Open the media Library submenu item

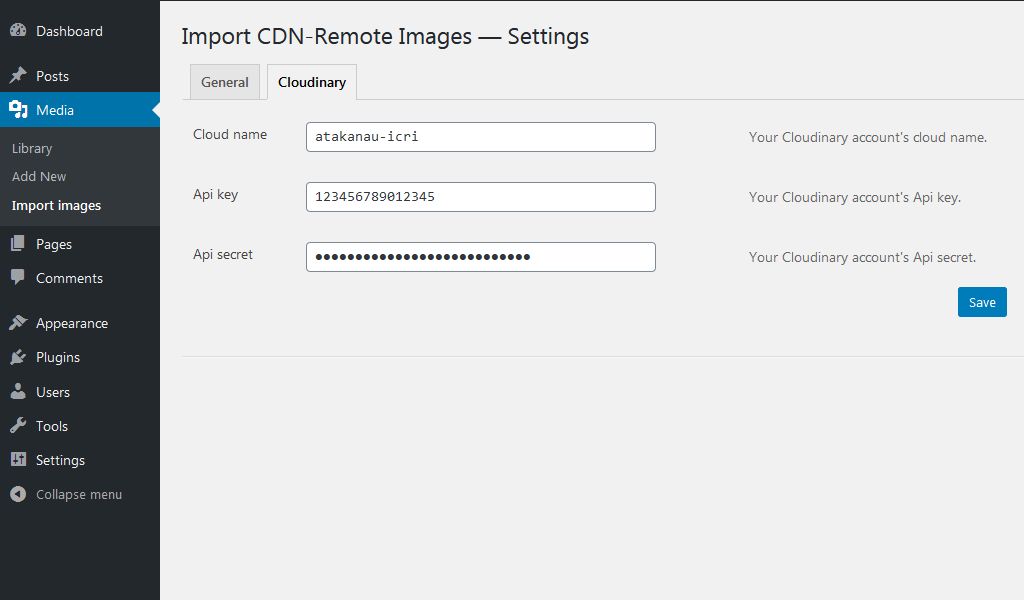(x=32, y=148)
